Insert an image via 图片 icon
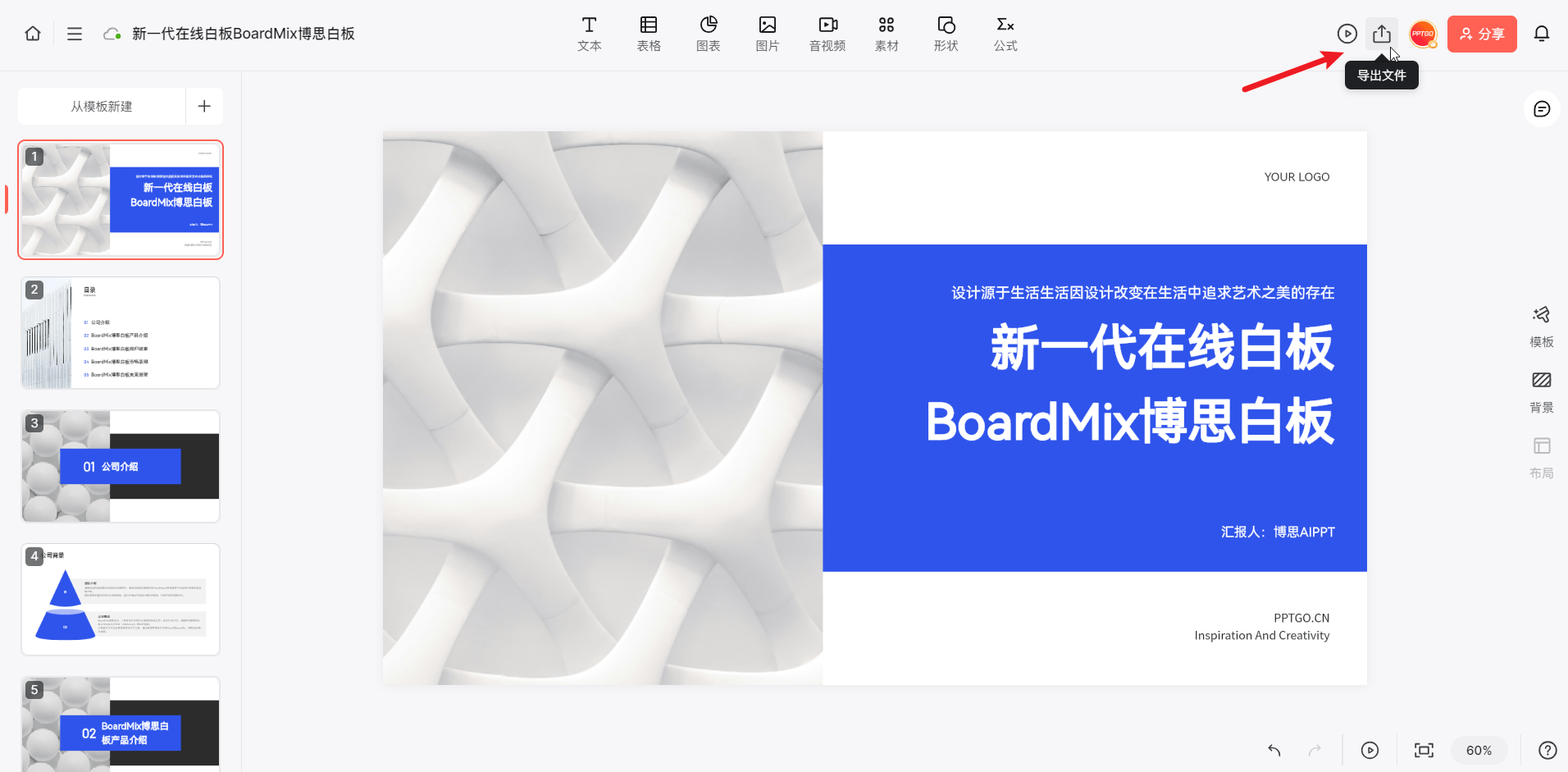Viewport: 1568px width, 772px height. point(767,34)
